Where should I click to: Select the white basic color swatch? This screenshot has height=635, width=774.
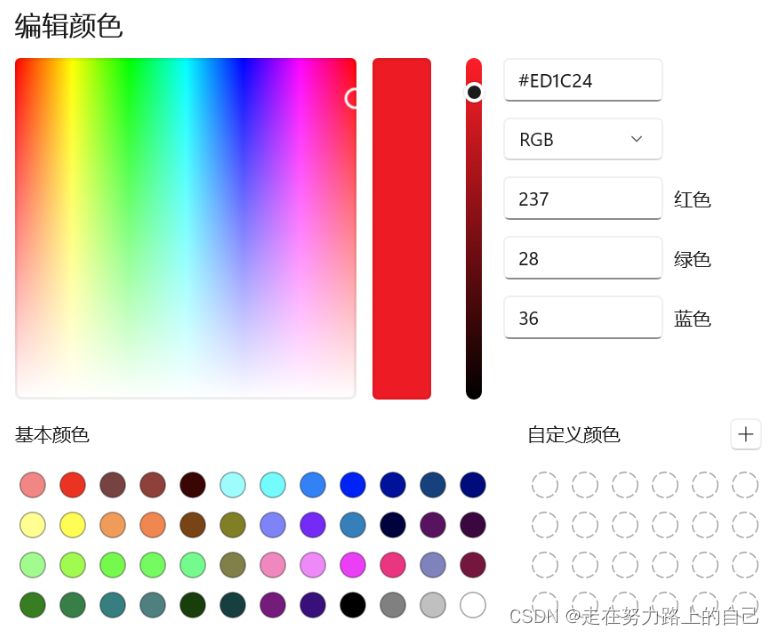click(473, 605)
